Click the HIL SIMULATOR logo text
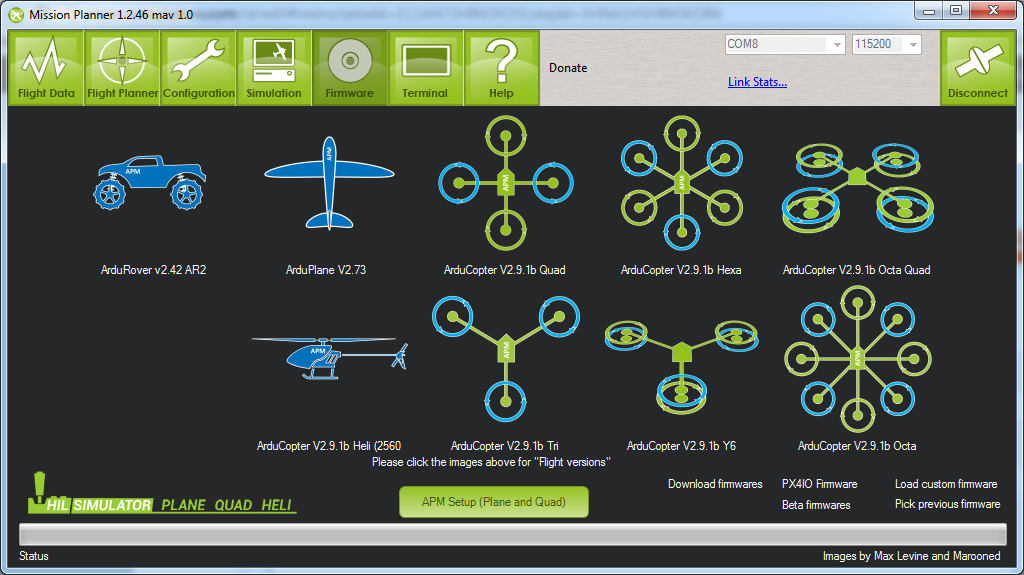This screenshot has height=575, width=1024. pyautogui.click(x=99, y=505)
